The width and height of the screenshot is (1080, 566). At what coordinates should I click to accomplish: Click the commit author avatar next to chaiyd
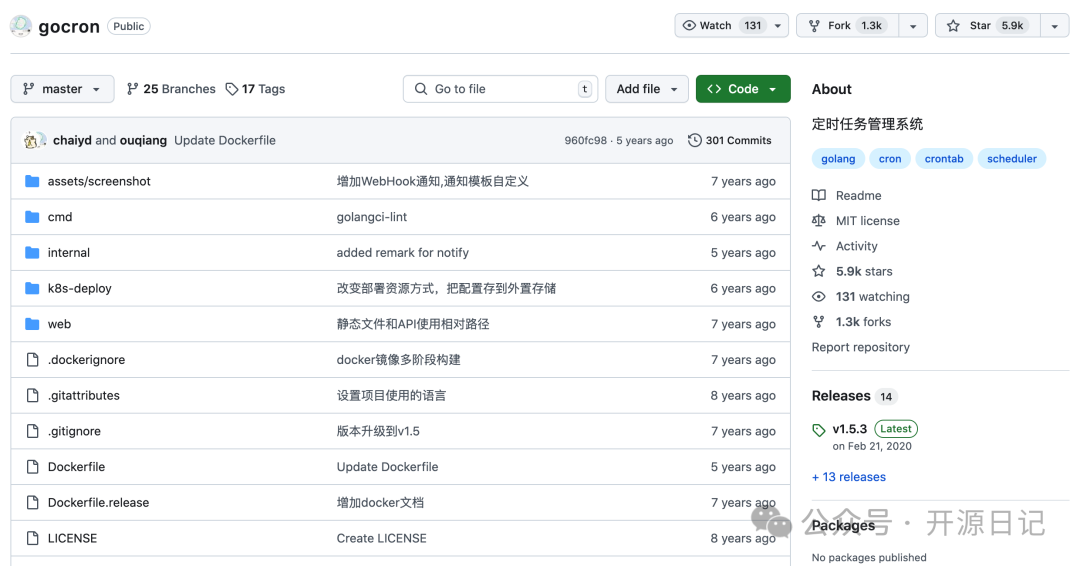(34, 140)
